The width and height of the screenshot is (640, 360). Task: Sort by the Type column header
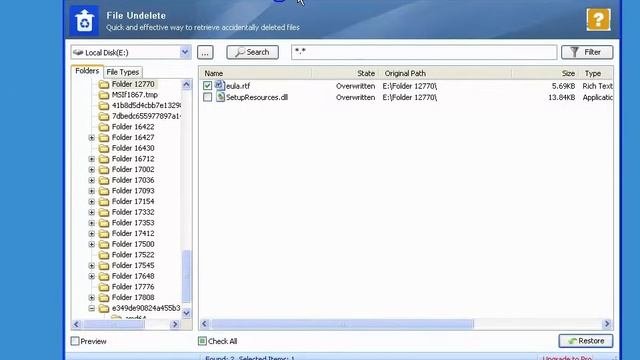coord(596,73)
